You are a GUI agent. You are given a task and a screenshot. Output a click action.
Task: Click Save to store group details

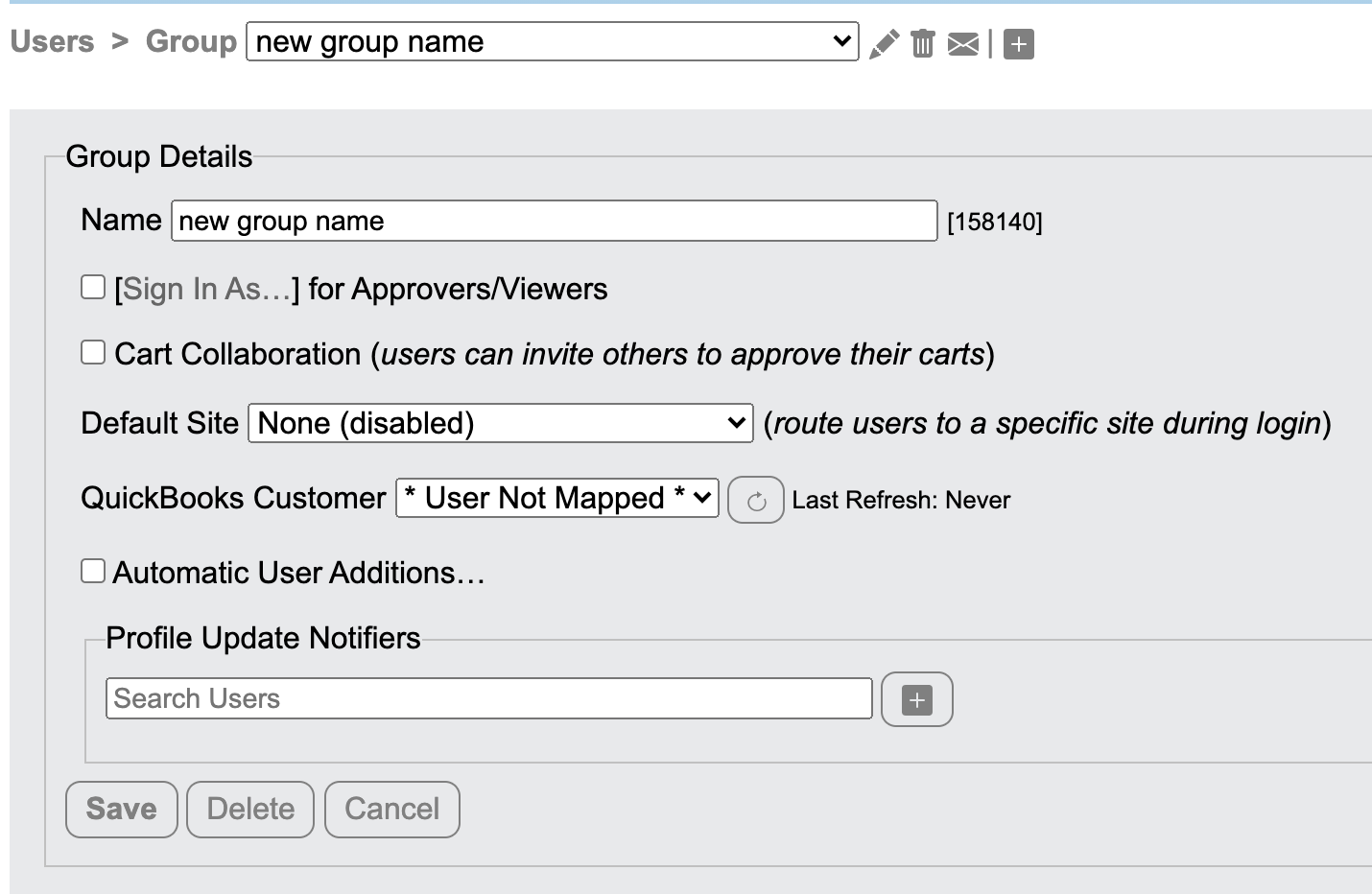pos(121,809)
